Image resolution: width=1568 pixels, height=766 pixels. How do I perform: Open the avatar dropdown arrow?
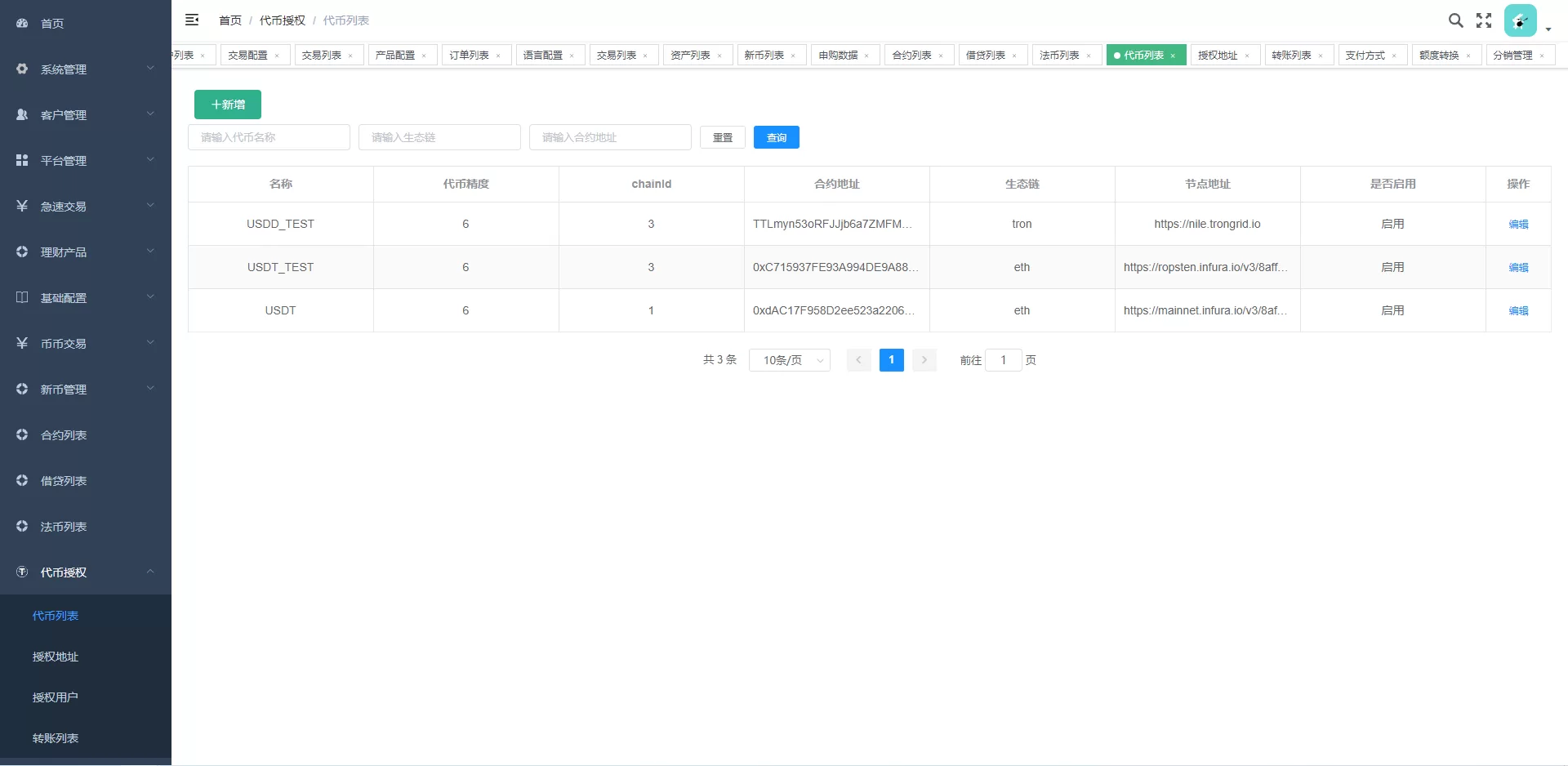pos(1548,29)
